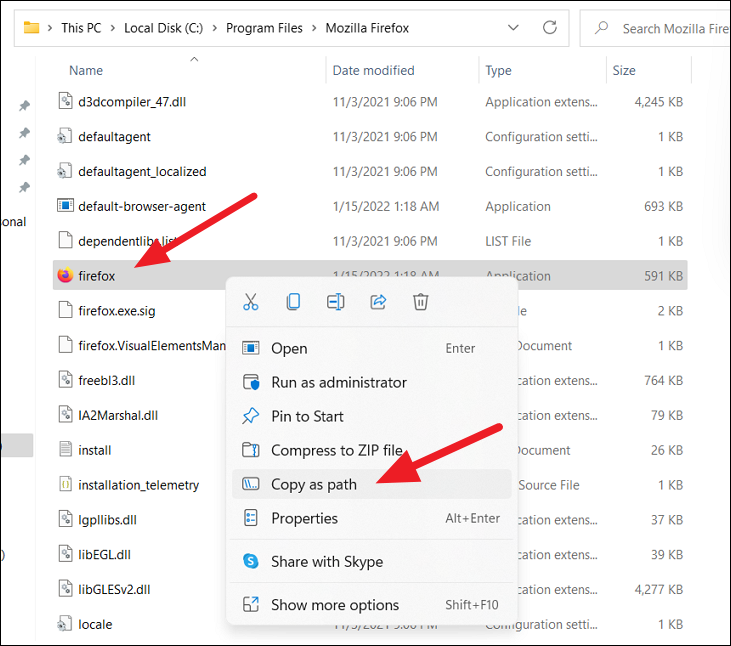Click the freebl3.dll file icon
Viewport: 731px width, 646px height.
65,380
